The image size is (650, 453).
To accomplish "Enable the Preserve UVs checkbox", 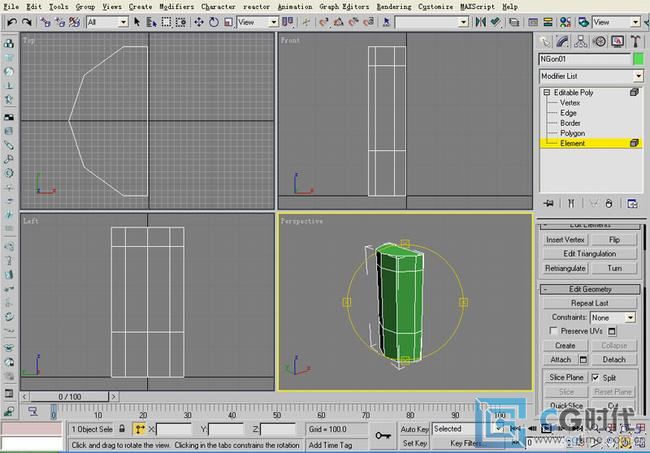I will (x=553, y=331).
